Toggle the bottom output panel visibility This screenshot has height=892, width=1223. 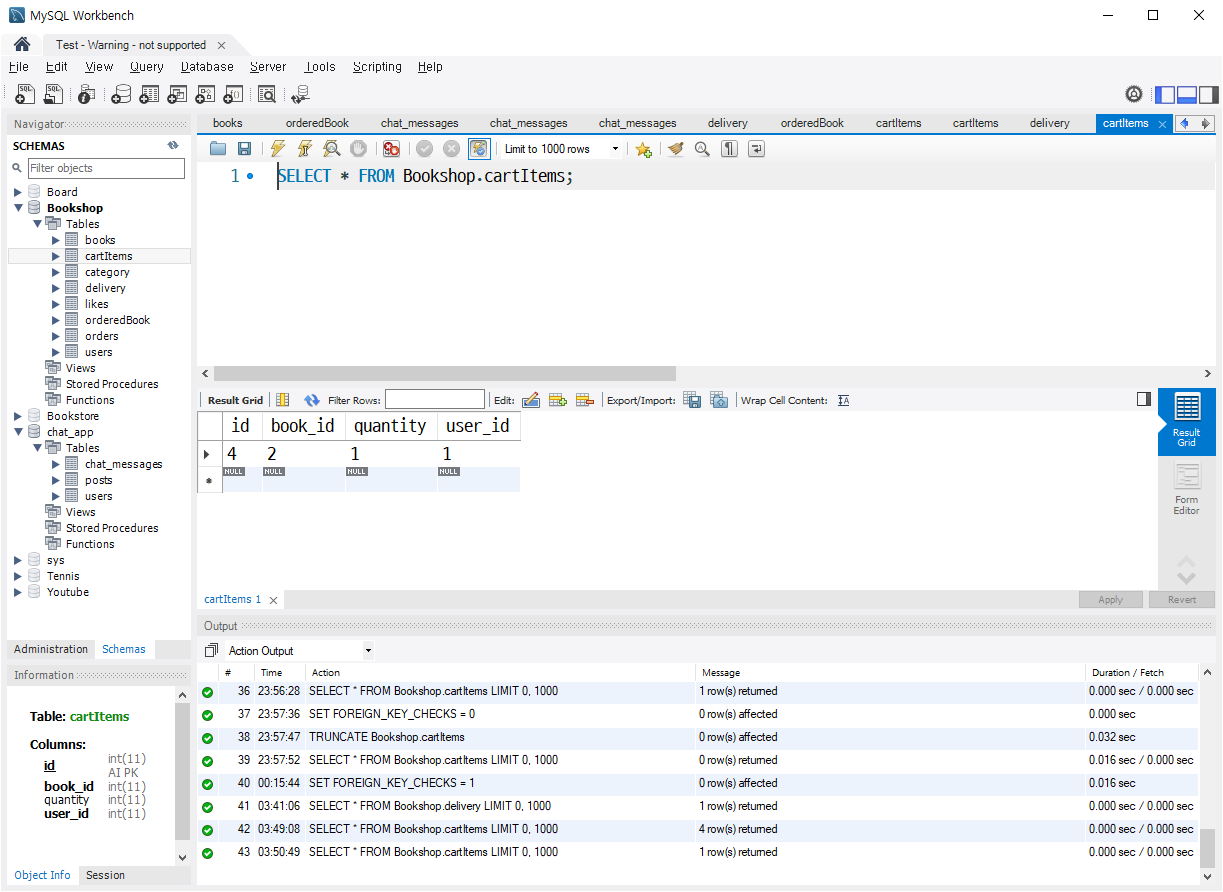point(1187,95)
